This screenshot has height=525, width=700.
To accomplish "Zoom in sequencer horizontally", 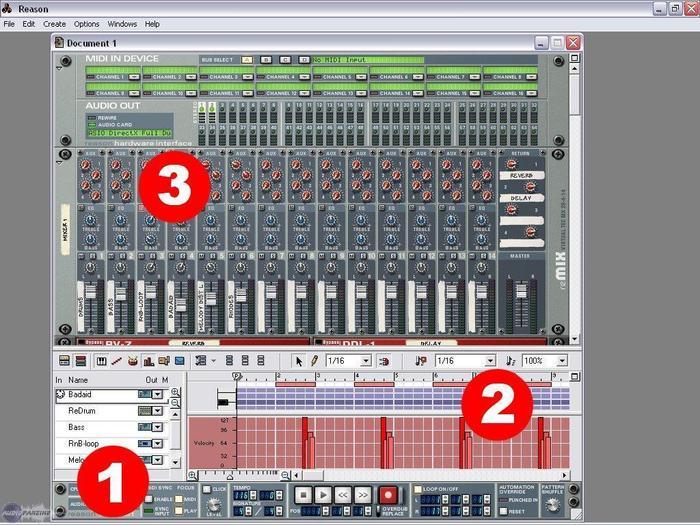I will click(192, 476).
